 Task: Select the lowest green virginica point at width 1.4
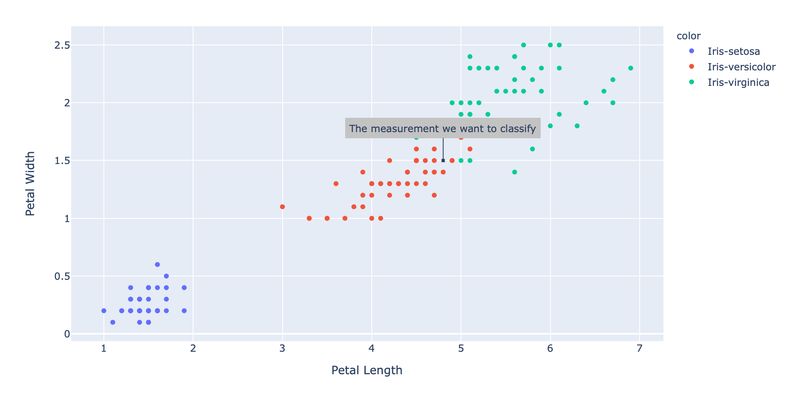(x=514, y=172)
